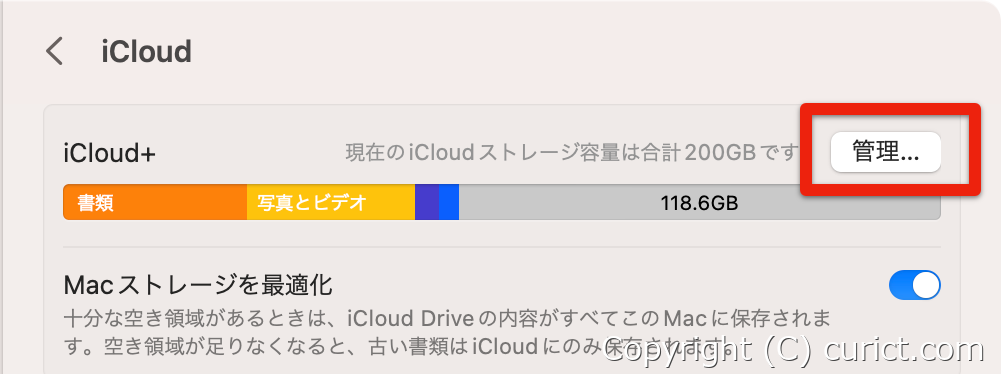Click the divider line below the storage bar
1001x374 pixels.
tap(502, 247)
